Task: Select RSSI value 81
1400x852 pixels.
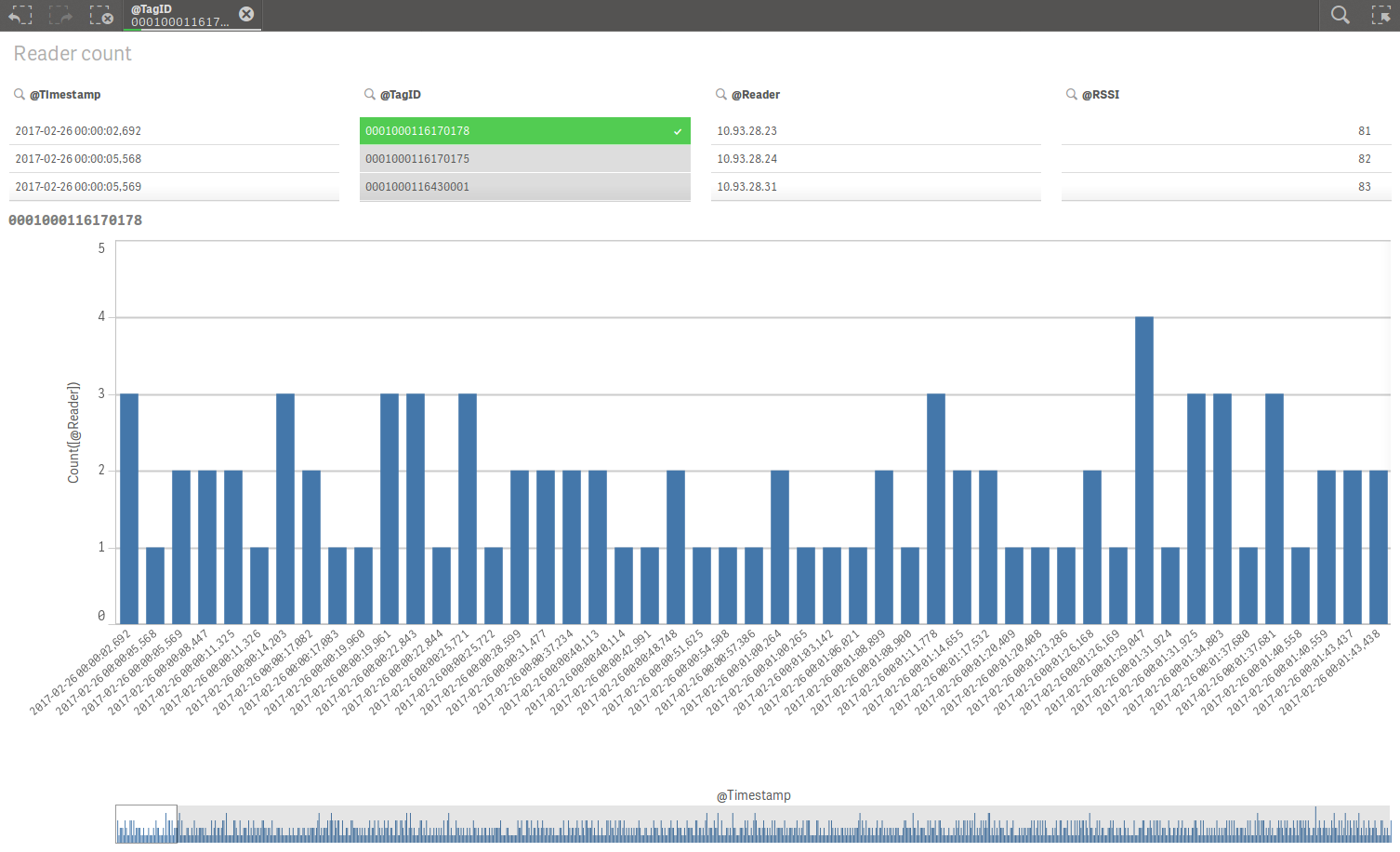Action: pos(1226,131)
